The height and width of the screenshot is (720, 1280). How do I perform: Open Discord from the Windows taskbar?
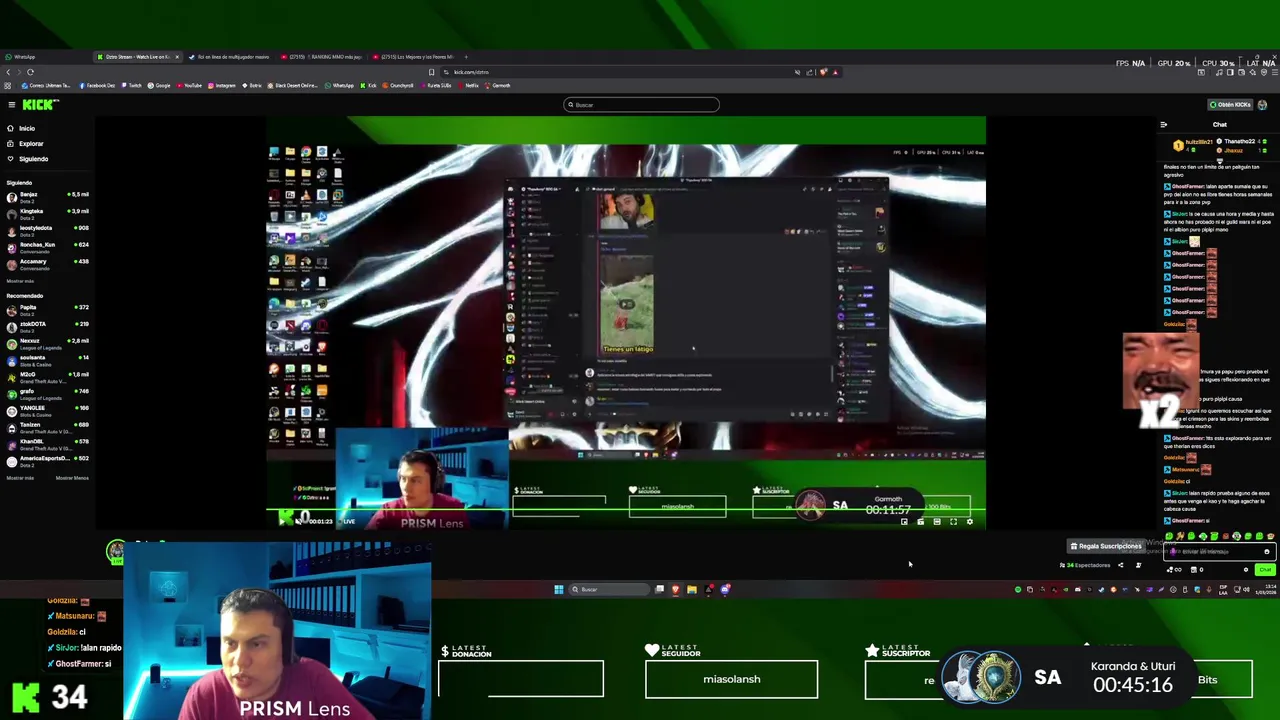[x=725, y=589]
